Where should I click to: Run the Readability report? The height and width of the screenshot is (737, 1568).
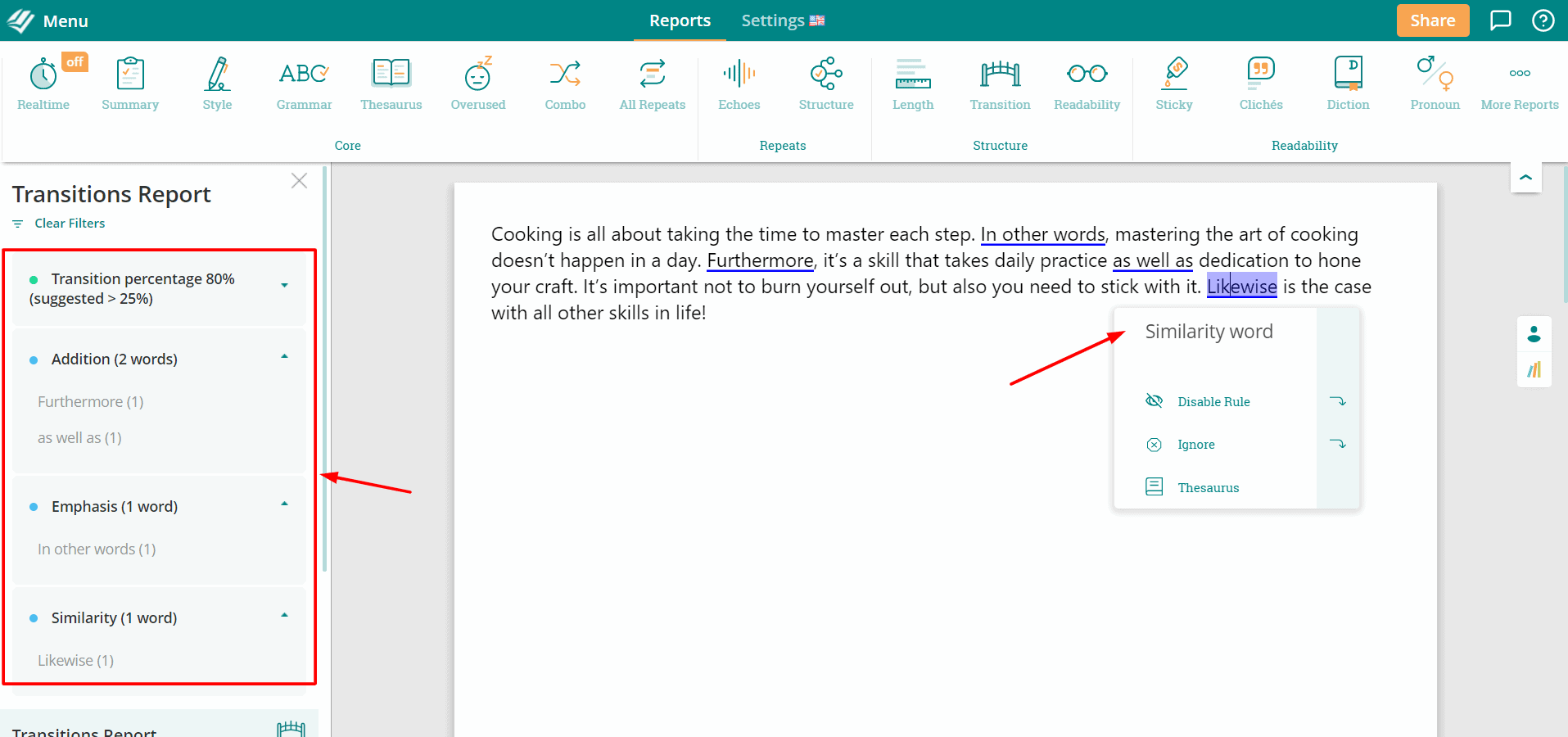pyautogui.click(x=1087, y=84)
